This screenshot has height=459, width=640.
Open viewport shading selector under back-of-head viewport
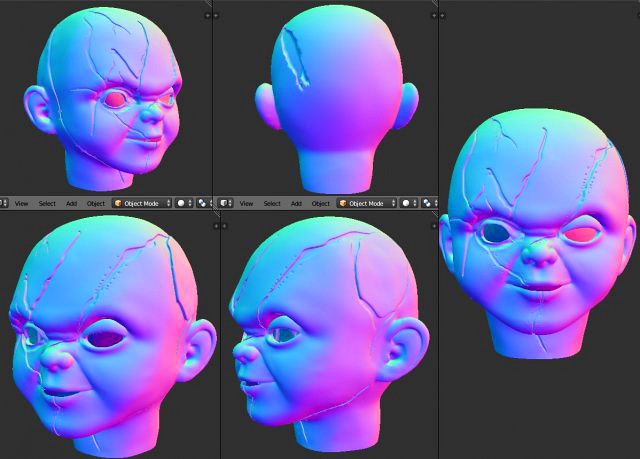409,203
